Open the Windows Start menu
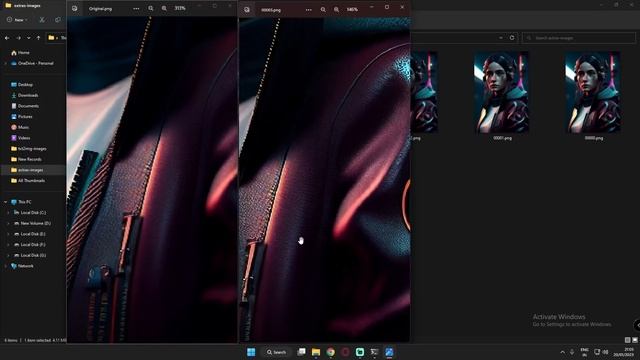The width and height of the screenshot is (640, 360). pos(251,352)
